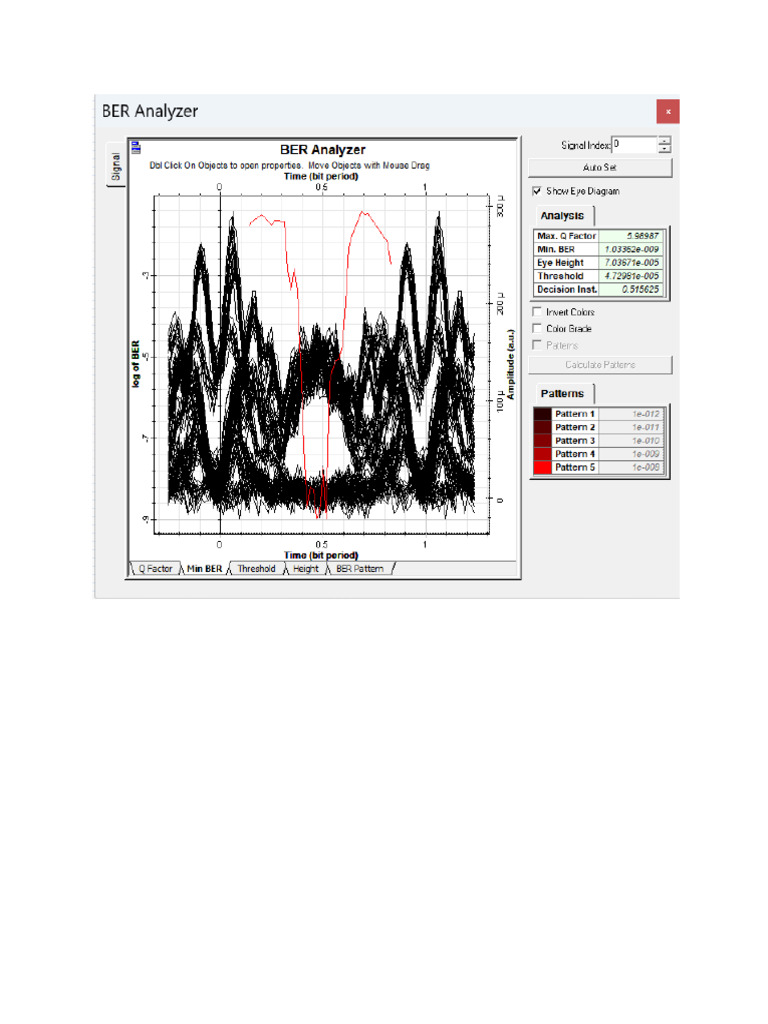Select the Patterns panel tab
Viewport: 768px width, 1024px height.
[562, 393]
